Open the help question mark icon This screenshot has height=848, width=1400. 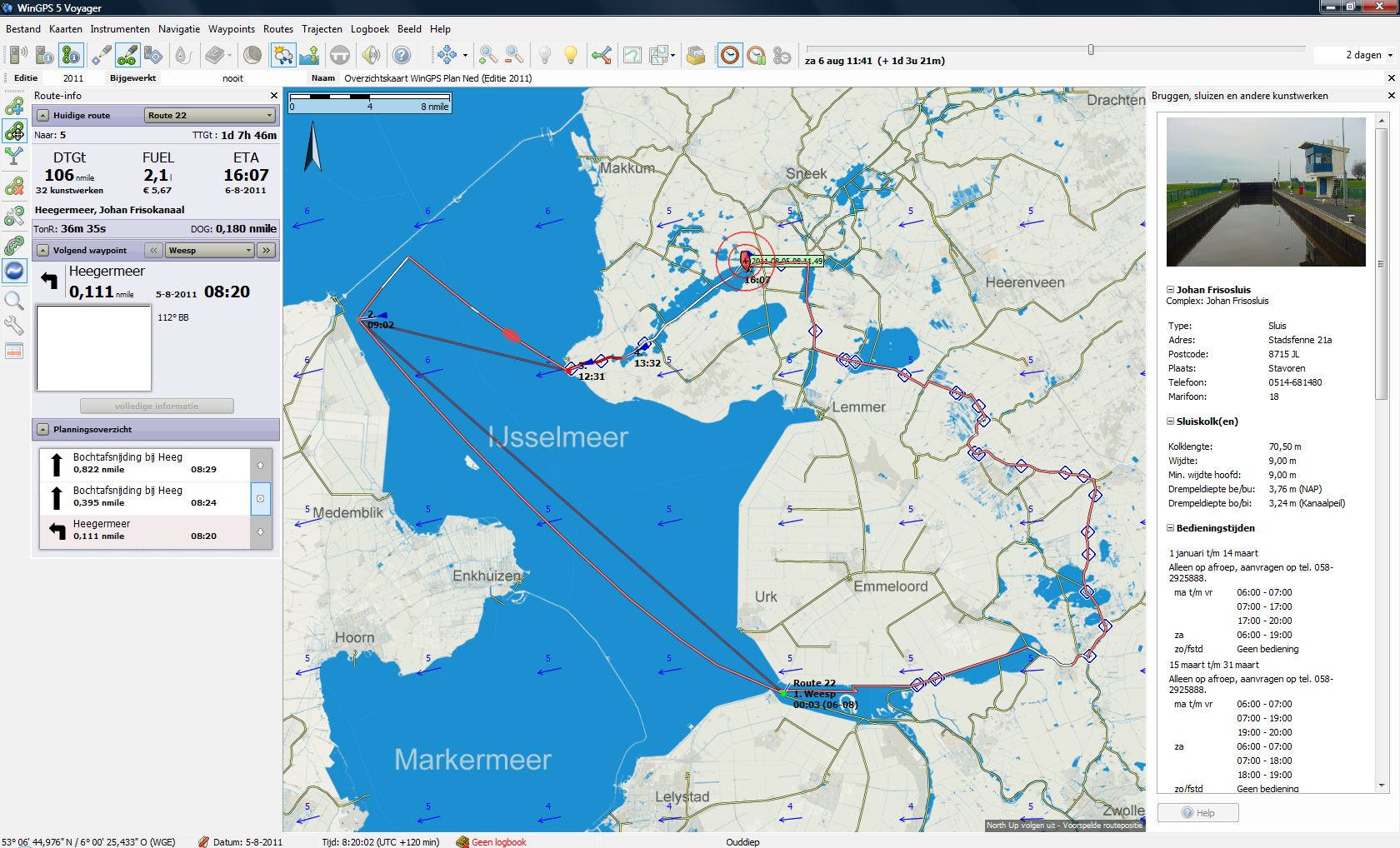point(402,55)
